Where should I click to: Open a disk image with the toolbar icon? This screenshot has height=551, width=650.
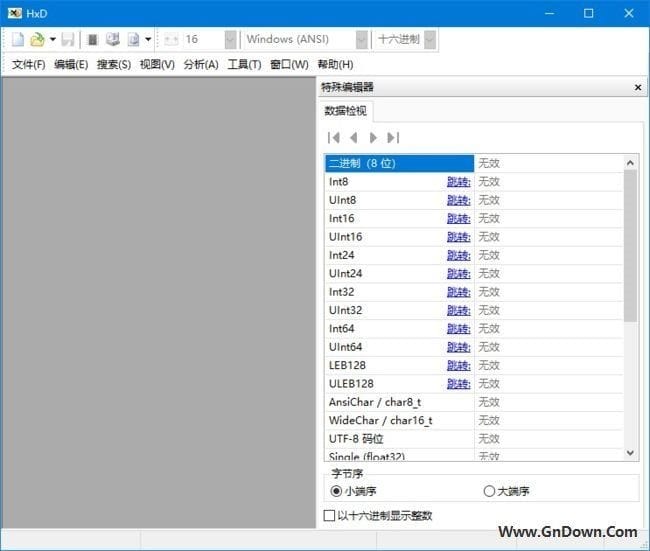coord(133,39)
